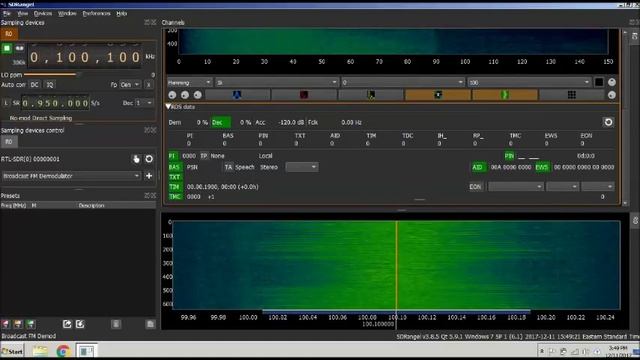Click the x button beside Fp
This screenshot has height=360, width=640.
[x=149, y=85]
